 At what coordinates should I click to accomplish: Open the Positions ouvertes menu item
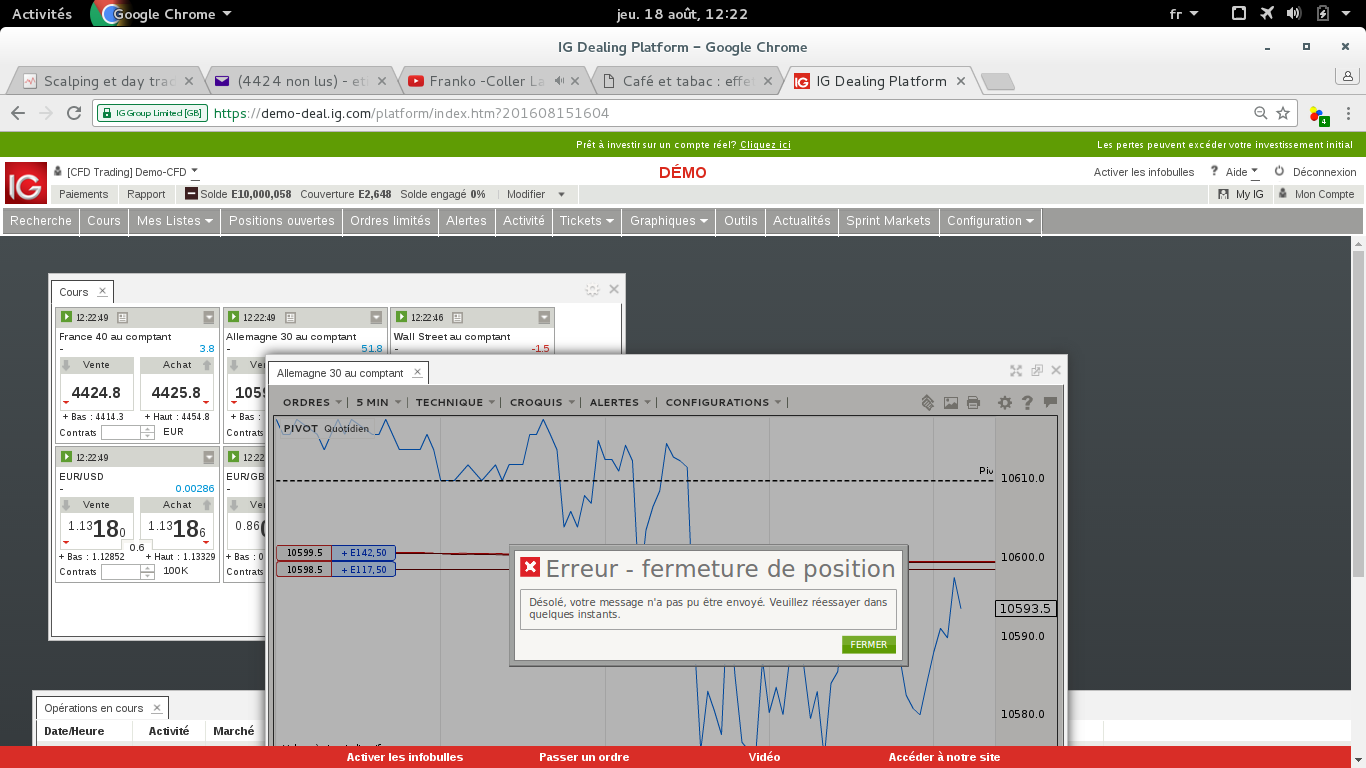[x=282, y=221]
